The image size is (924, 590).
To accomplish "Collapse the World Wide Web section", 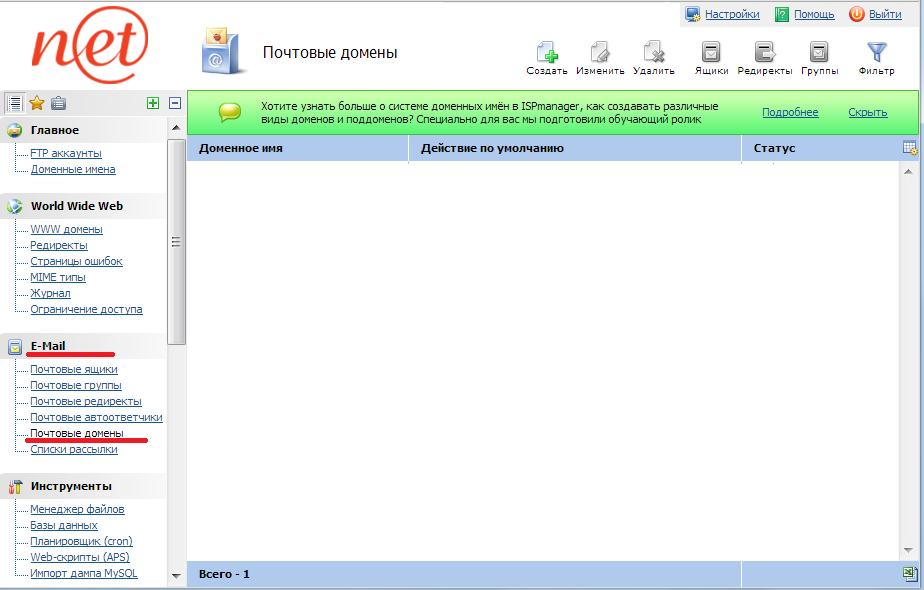I will pyautogui.click(x=76, y=206).
